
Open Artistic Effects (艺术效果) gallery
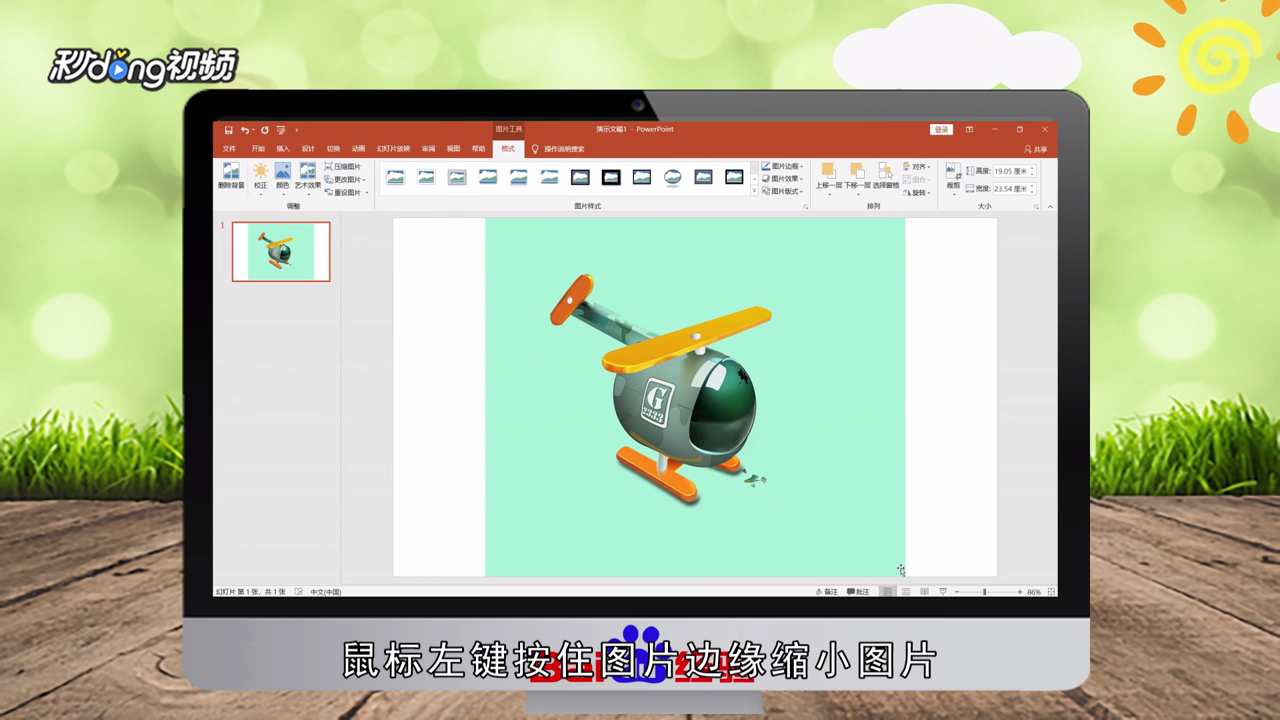pos(308,176)
